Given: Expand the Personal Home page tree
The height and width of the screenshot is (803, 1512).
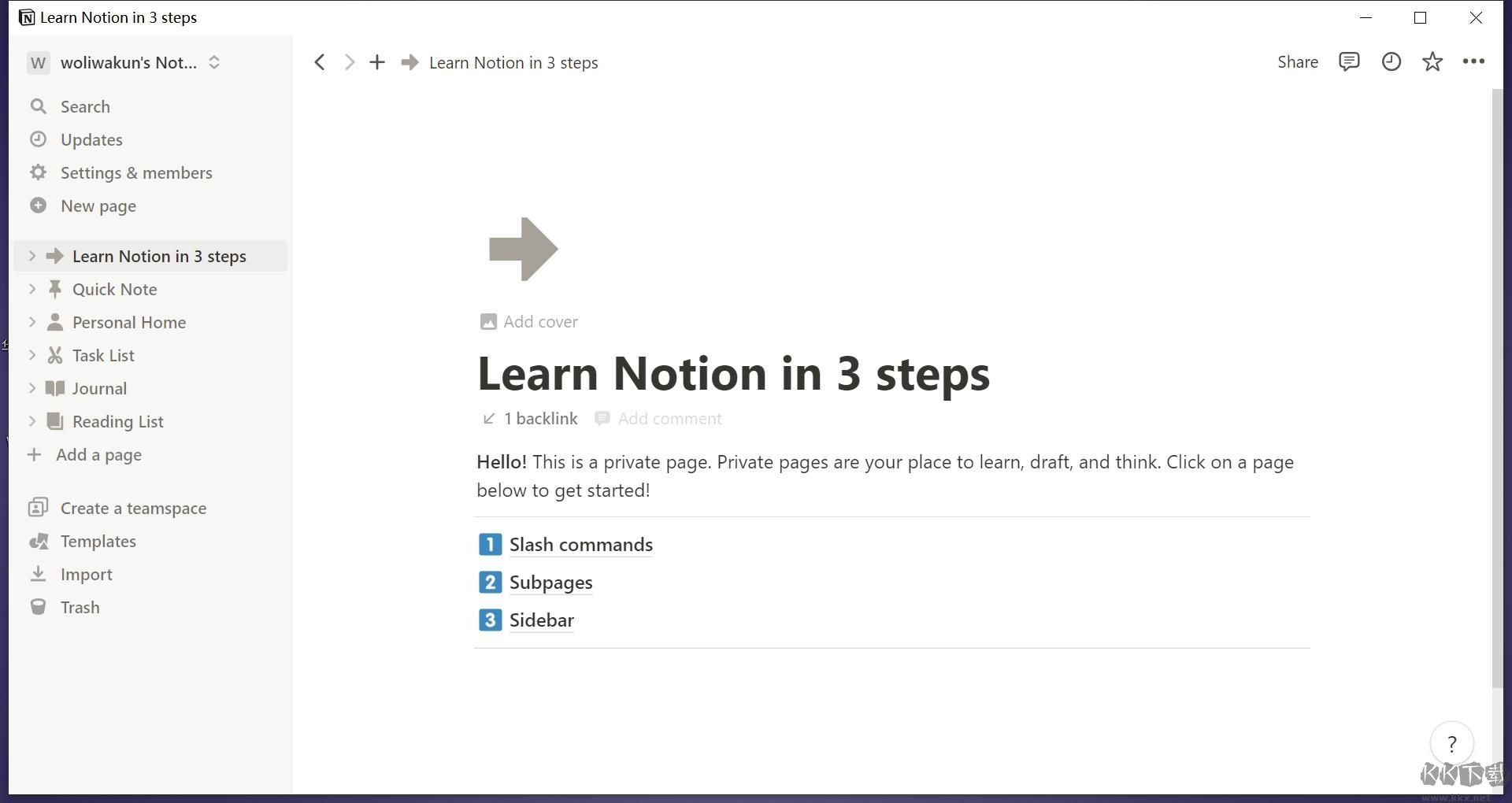Looking at the screenshot, I should (32, 322).
